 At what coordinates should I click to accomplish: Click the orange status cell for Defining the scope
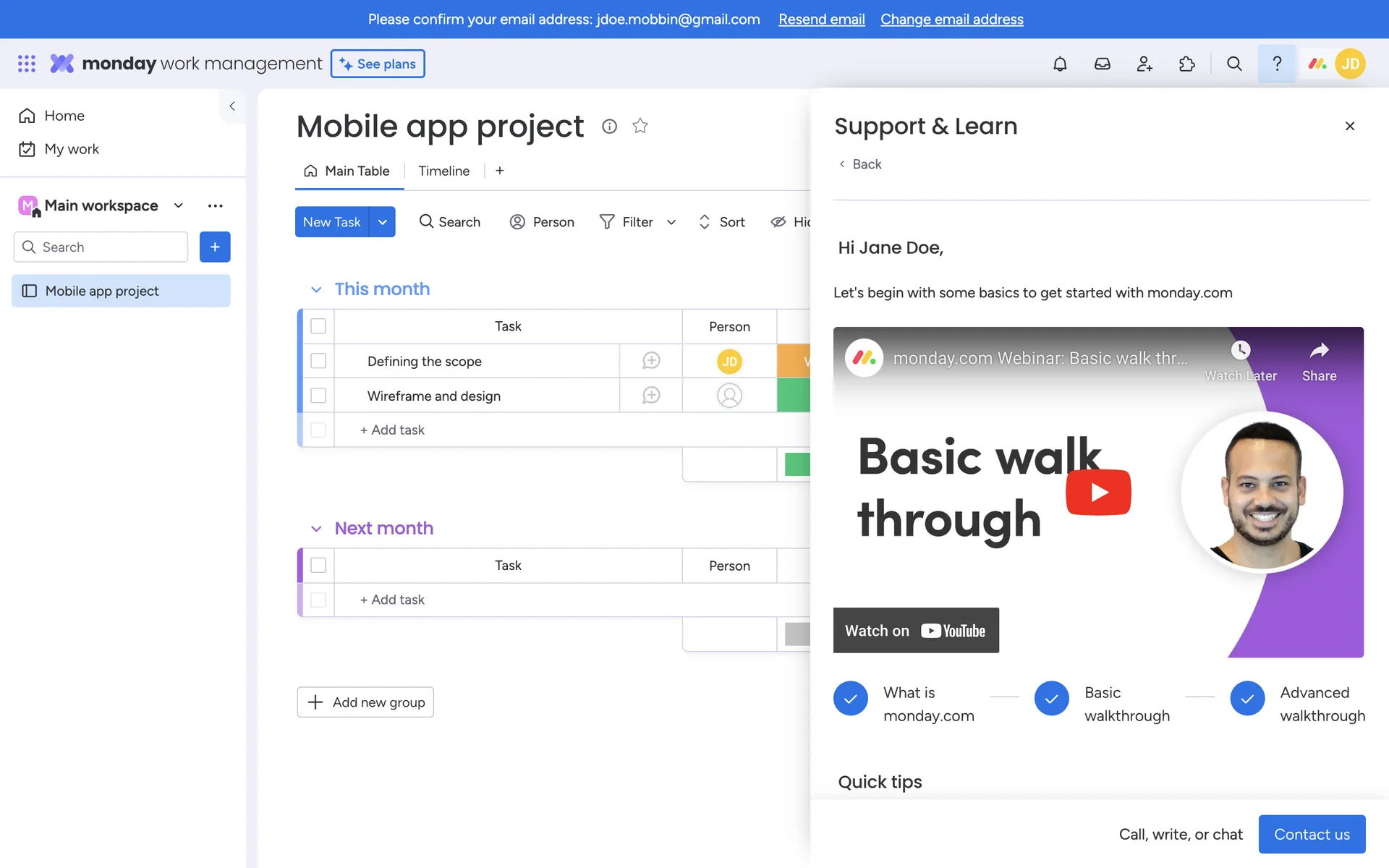click(x=794, y=361)
